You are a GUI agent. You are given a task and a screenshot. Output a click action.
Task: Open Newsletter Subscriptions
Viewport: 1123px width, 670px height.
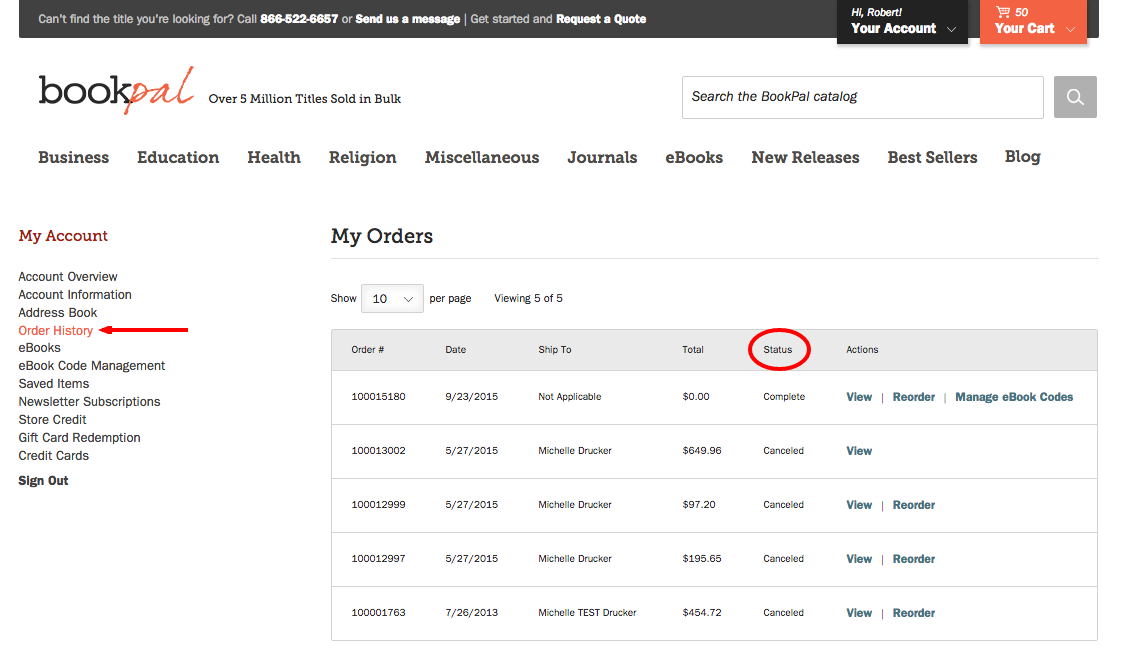[90, 401]
